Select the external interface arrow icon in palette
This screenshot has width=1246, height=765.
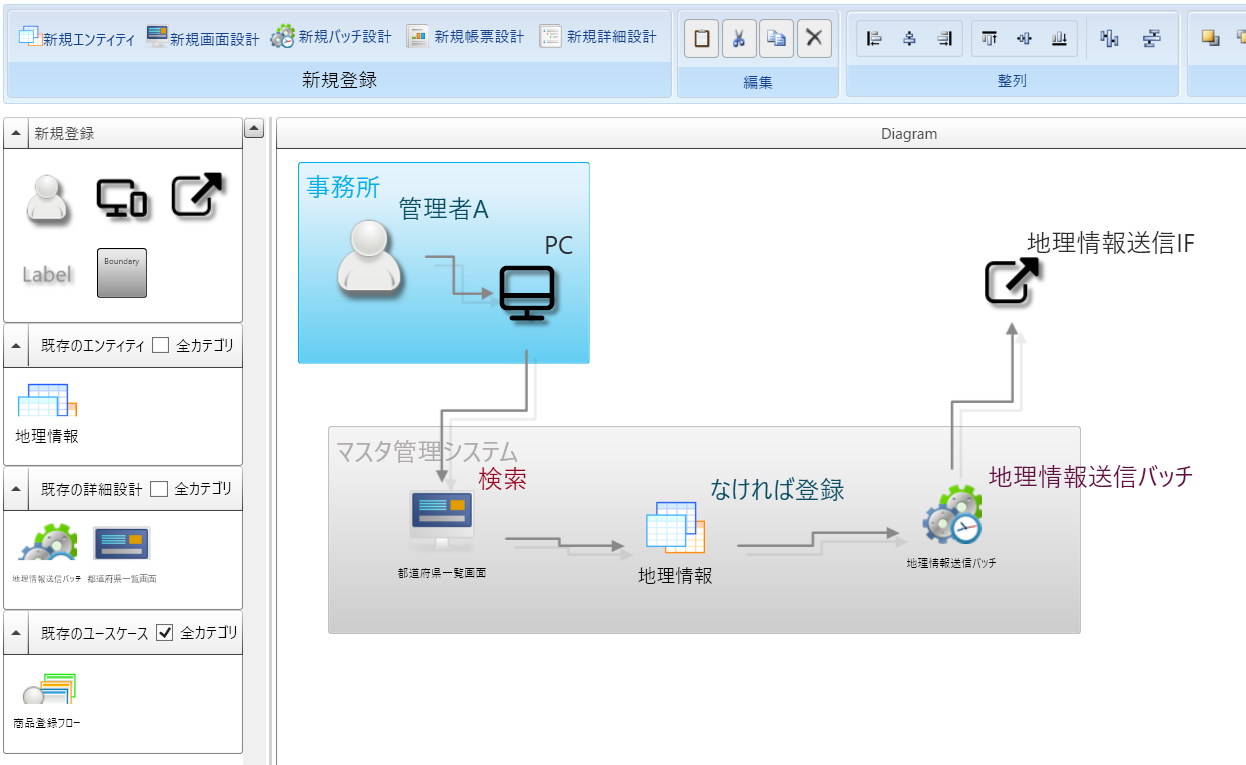pos(197,196)
